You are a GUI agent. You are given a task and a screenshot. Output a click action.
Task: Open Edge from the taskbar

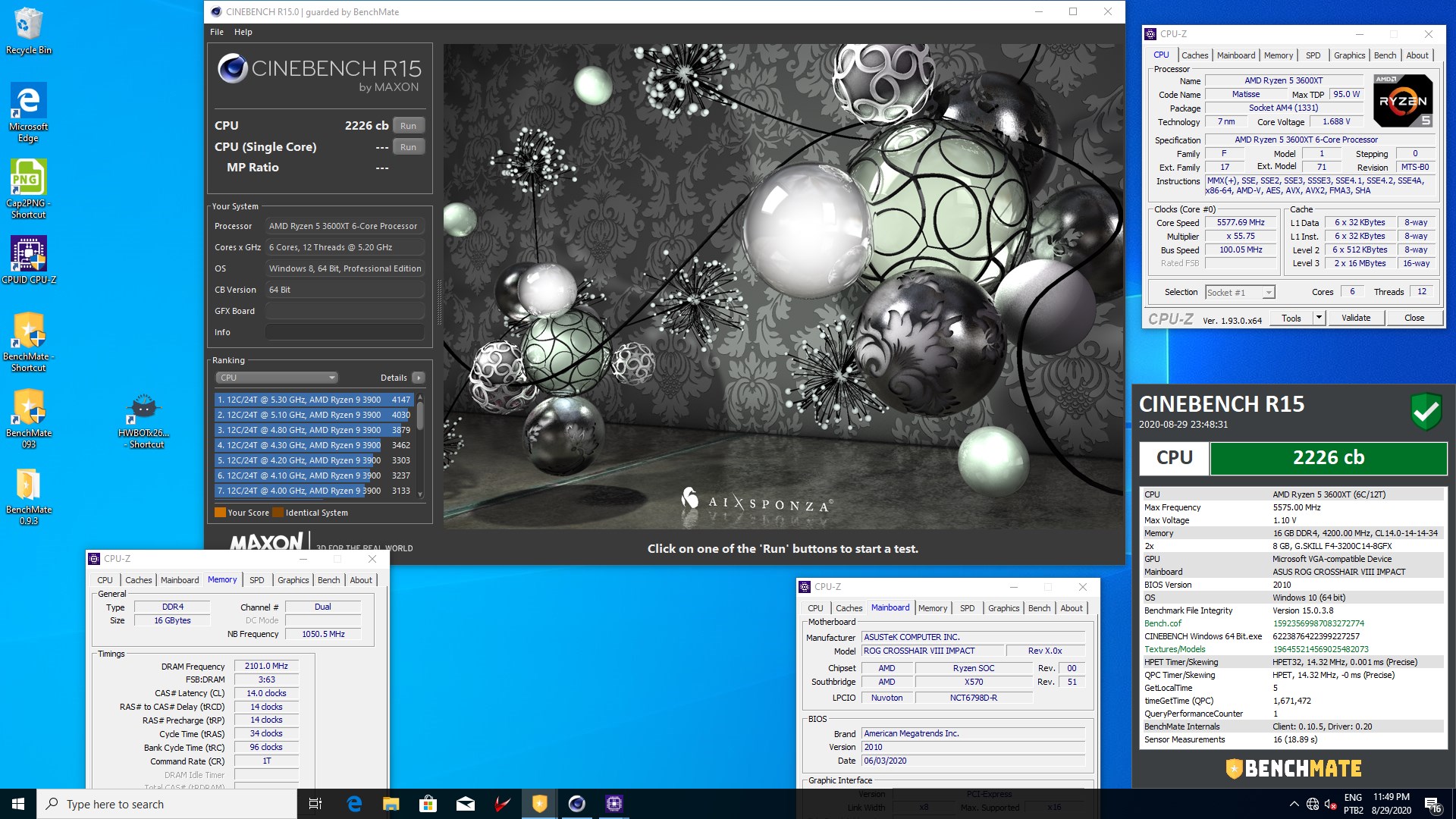point(353,804)
